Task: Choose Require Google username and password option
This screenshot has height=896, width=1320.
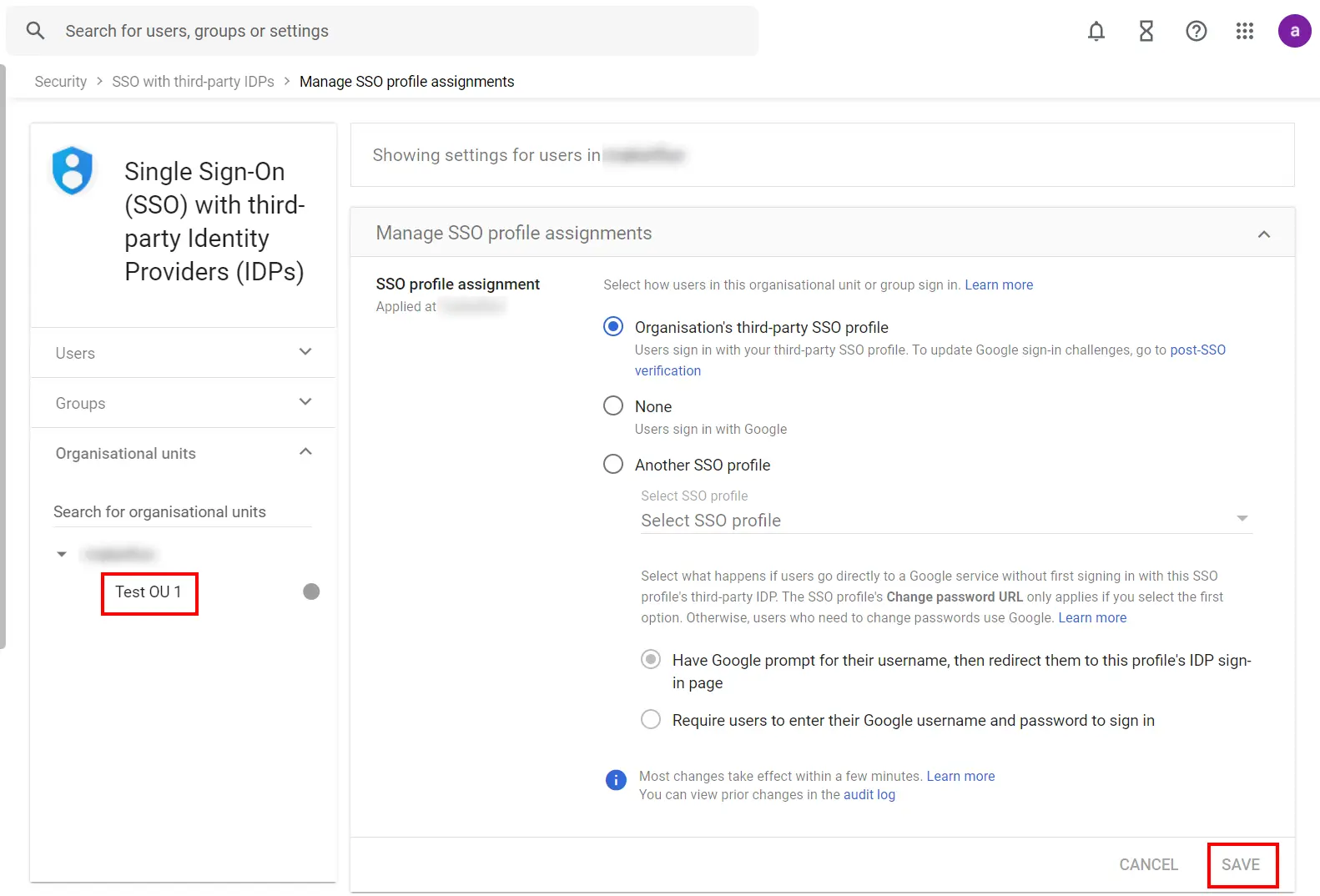Action: click(x=651, y=719)
